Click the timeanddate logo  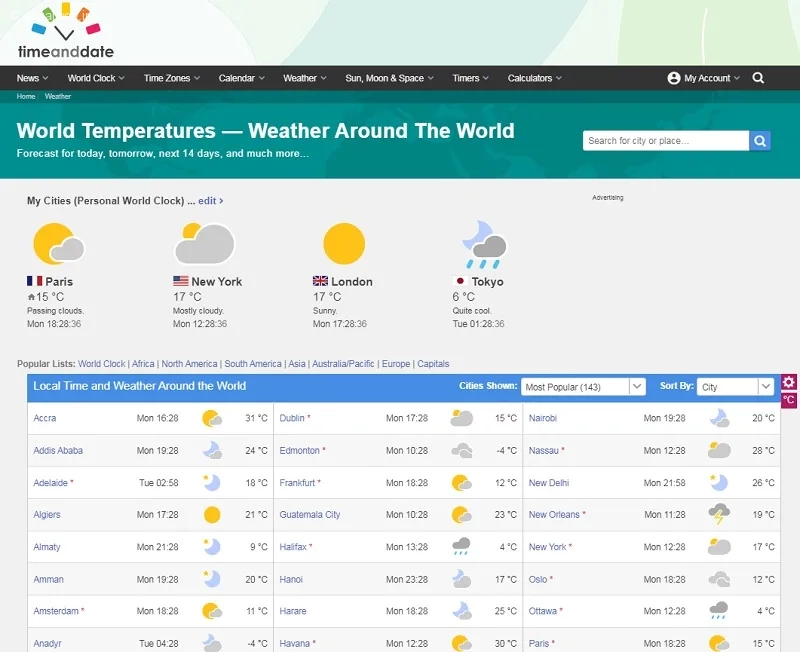point(65,31)
